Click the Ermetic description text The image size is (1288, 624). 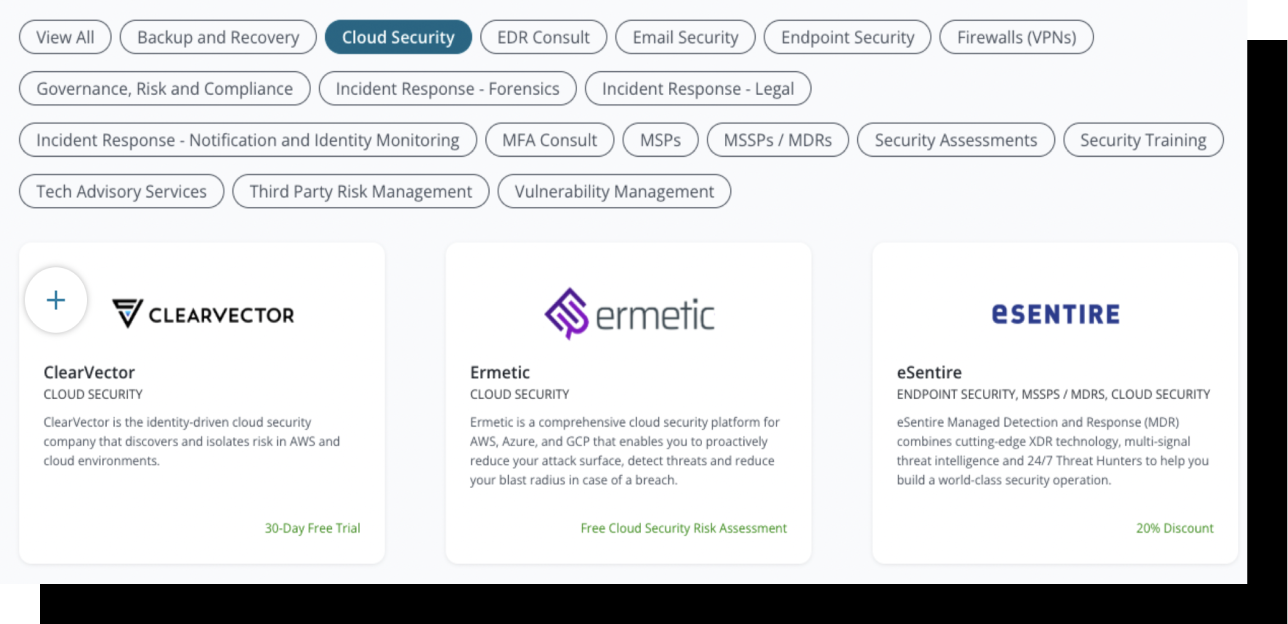[x=625, y=451]
